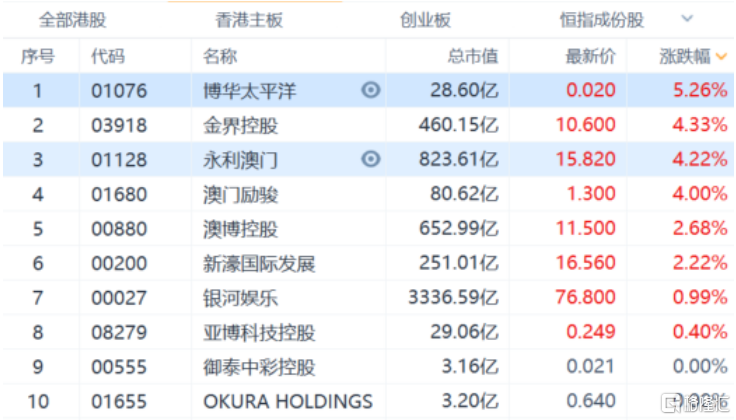Select the OKURA HOLDINGS row
Image resolution: width=736 pixels, height=420 pixels.
pos(287,402)
